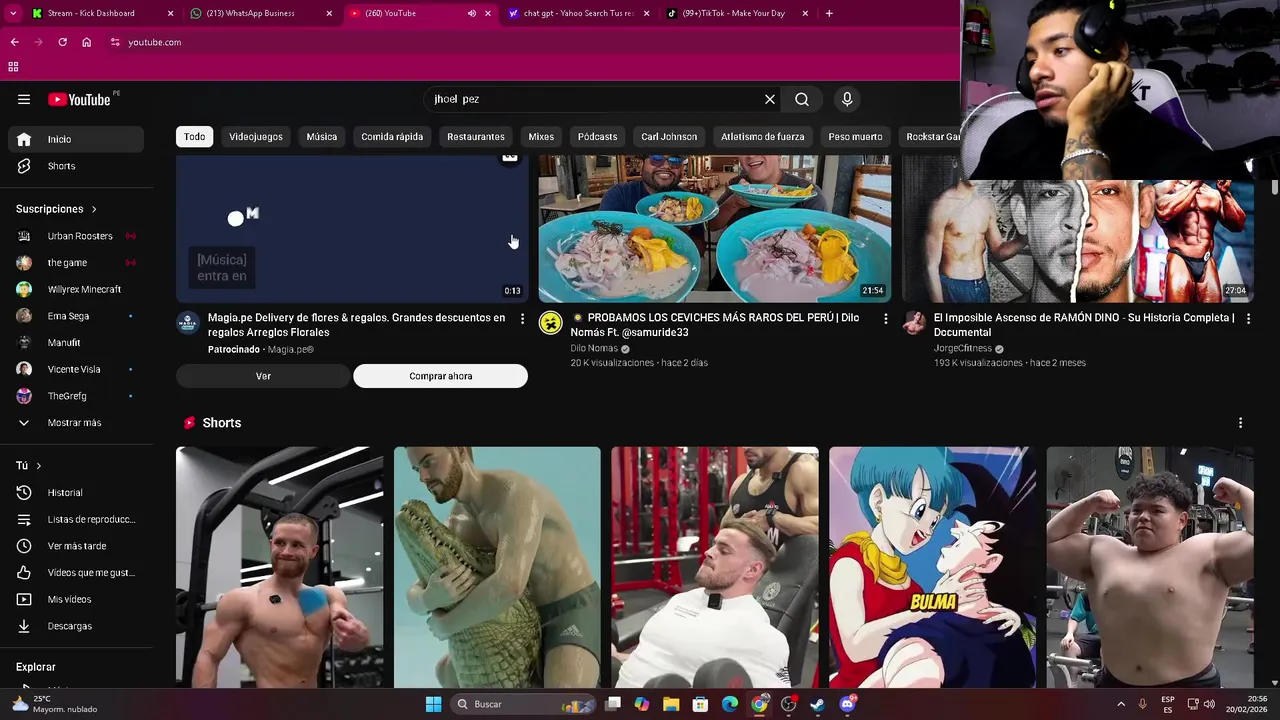This screenshot has width=1280, height=720.
Task: Click the Ver button on ad
Action: click(263, 376)
